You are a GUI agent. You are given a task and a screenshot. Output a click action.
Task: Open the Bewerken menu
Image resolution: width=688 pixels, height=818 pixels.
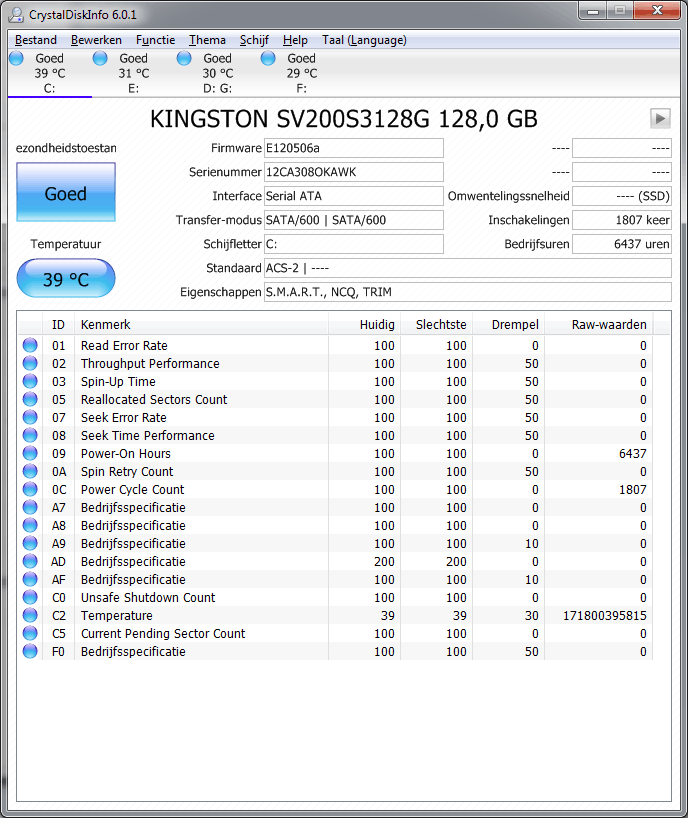[96, 40]
